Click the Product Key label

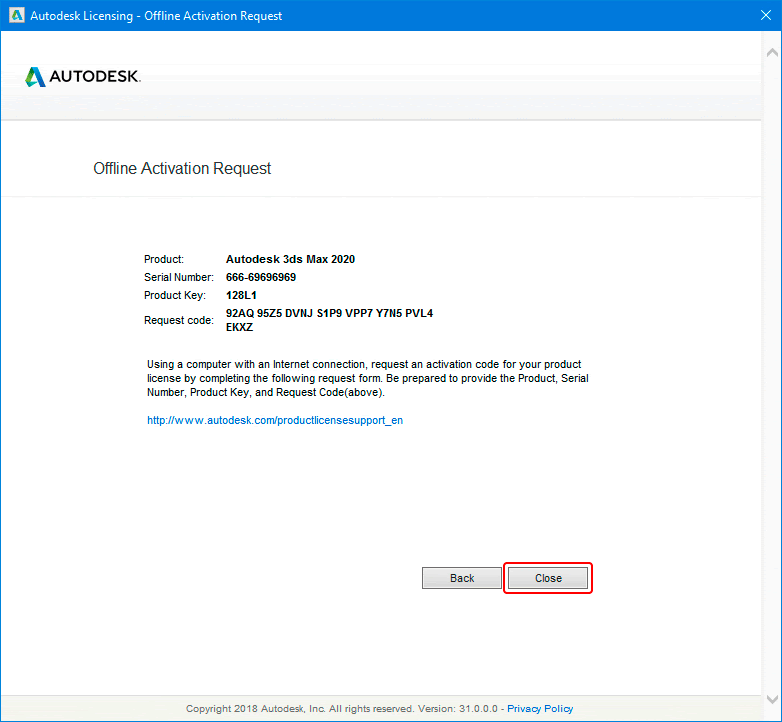175,295
